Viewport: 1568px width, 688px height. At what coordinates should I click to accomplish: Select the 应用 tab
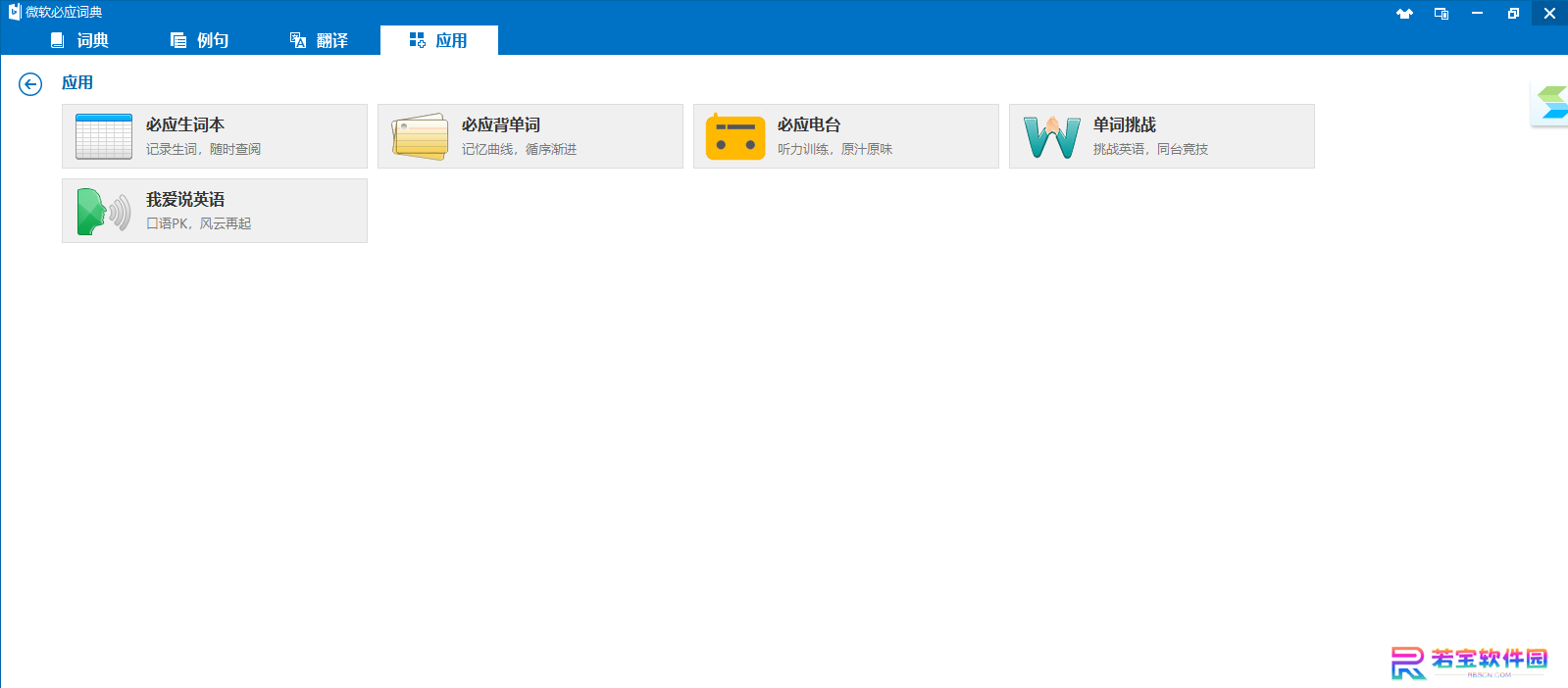click(438, 40)
